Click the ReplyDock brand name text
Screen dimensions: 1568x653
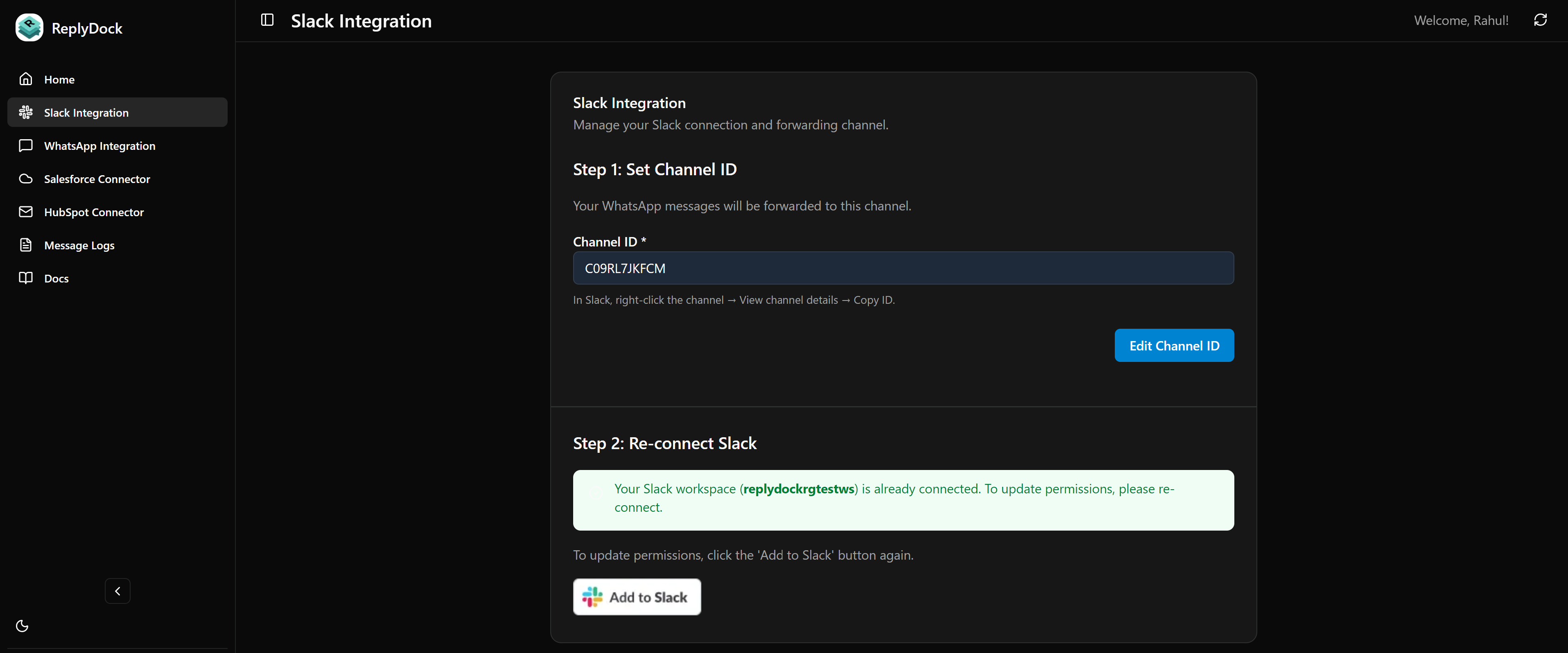[87, 29]
